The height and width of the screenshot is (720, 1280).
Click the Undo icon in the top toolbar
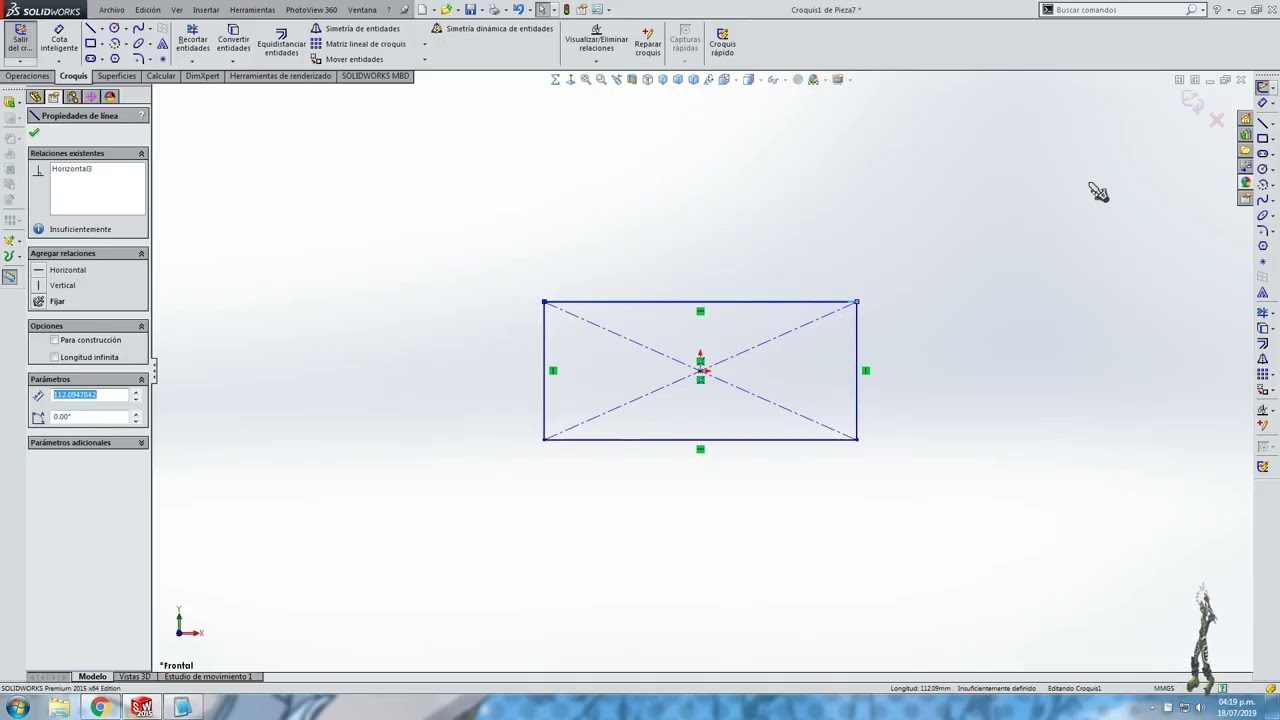click(x=518, y=10)
